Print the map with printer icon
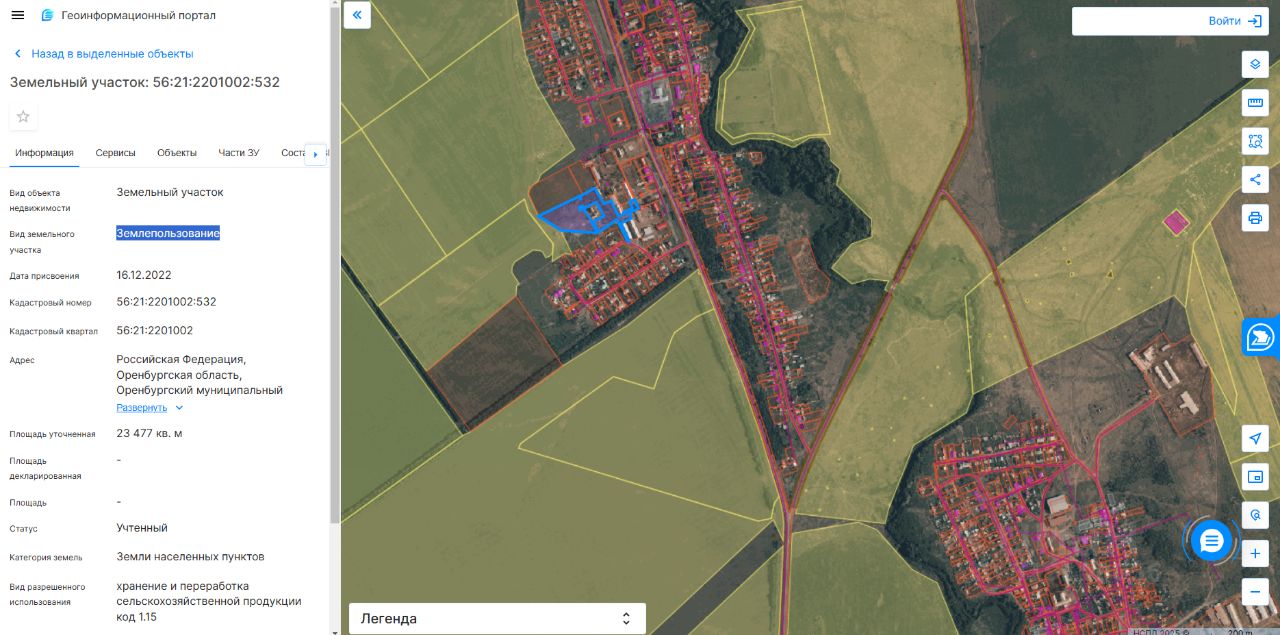1280x635 pixels. pyautogui.click(x=1255, y=217)
